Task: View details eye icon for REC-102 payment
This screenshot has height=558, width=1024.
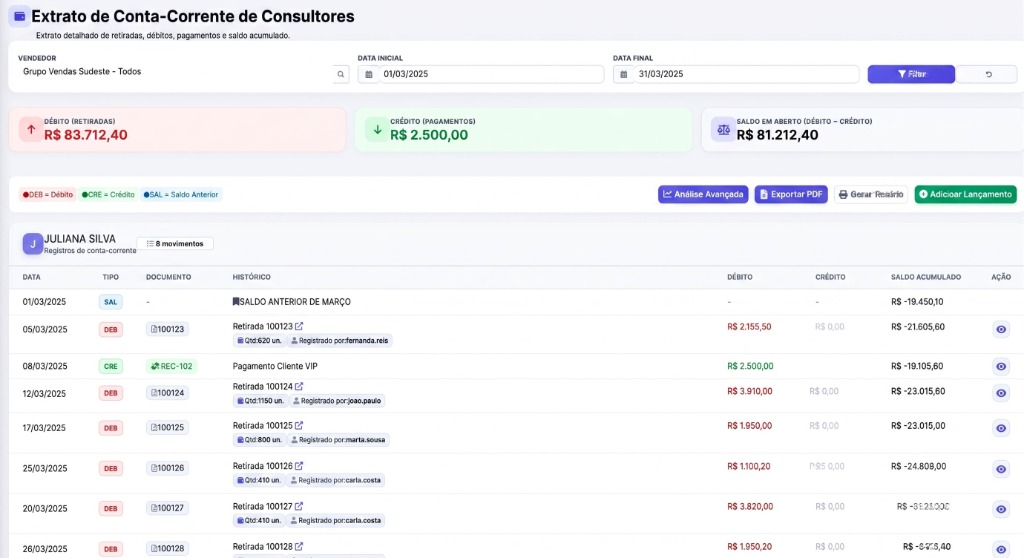Action: click(1000, 367)
